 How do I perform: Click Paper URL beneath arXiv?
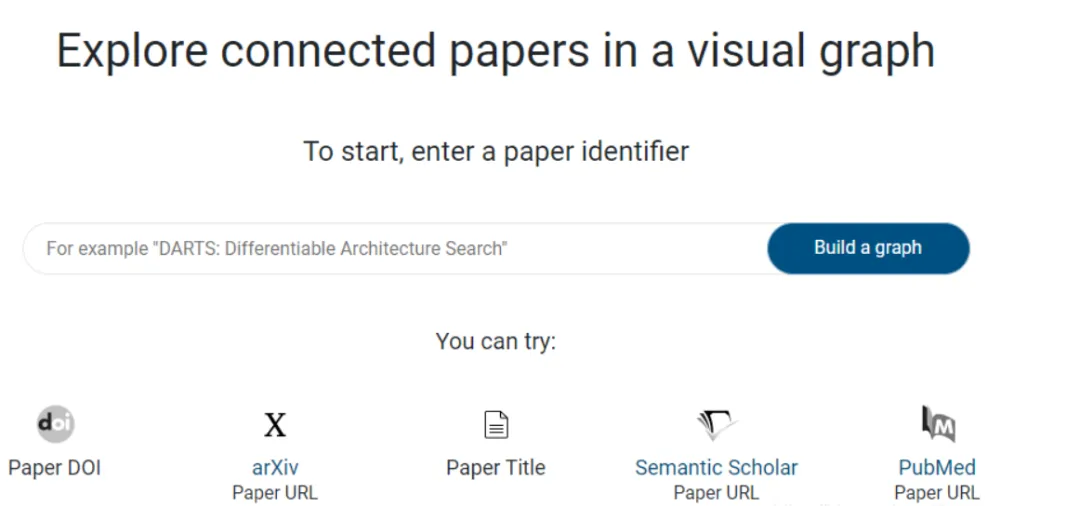275,493
